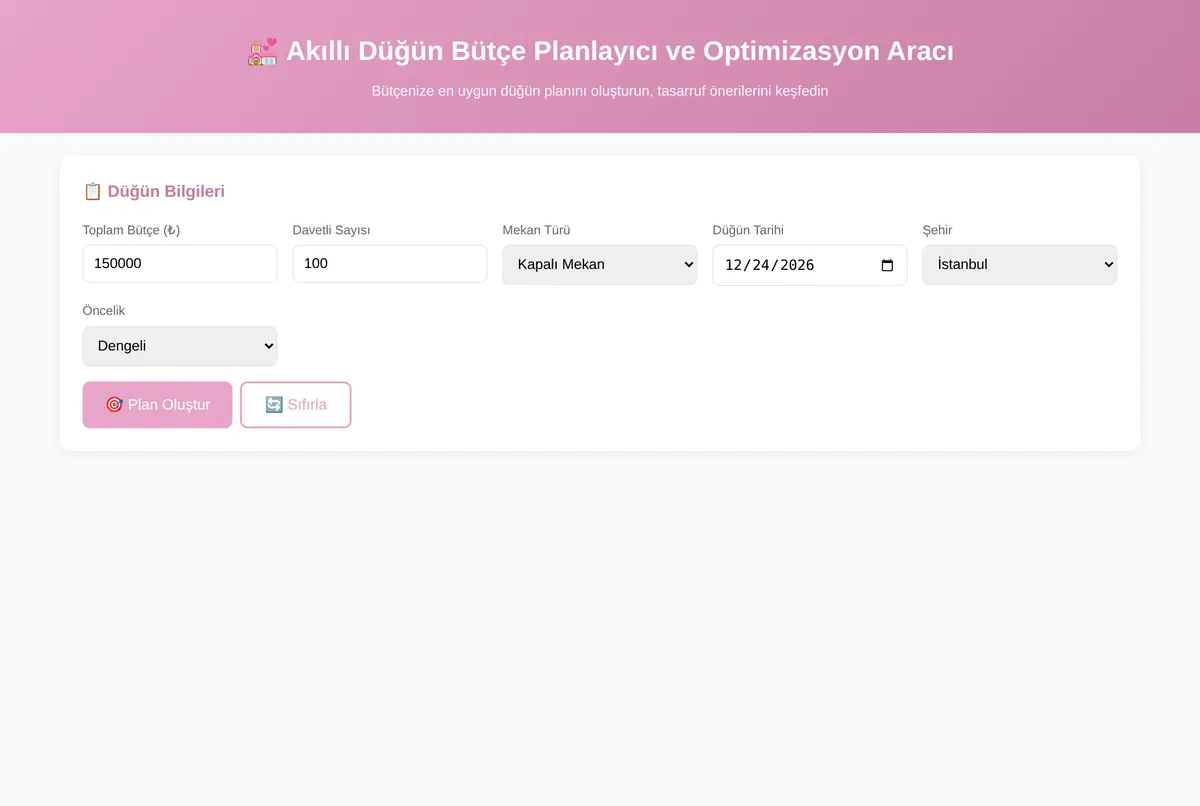The width and height of the screenshot is (1200, 806).
Task: Click the Toplam Bütçe (₺) label
Action: click(x=131, y=230)
